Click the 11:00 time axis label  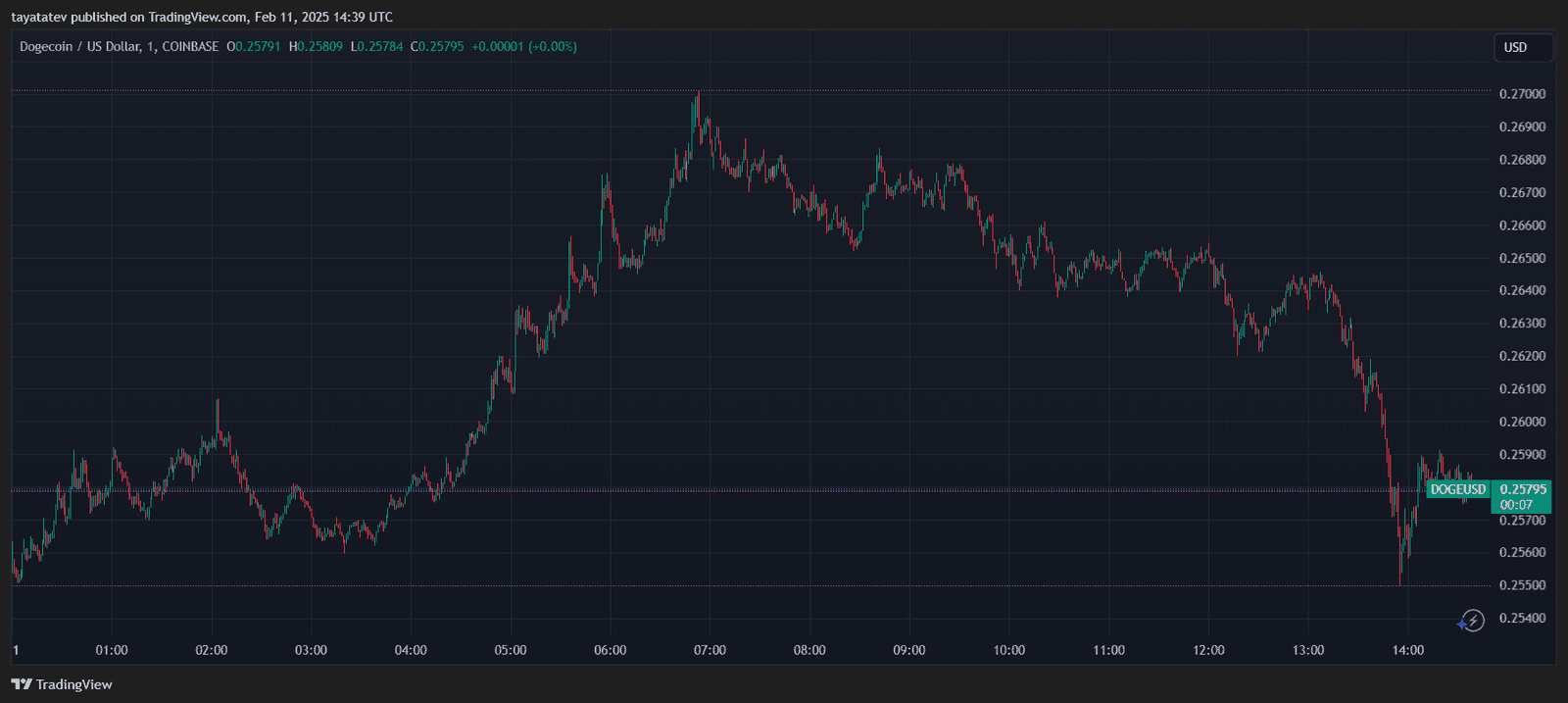[1109, 650]
